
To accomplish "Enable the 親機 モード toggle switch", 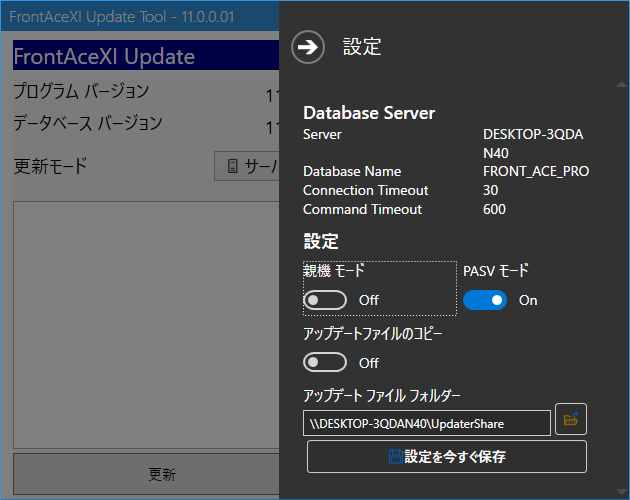I will coord(325,300).
